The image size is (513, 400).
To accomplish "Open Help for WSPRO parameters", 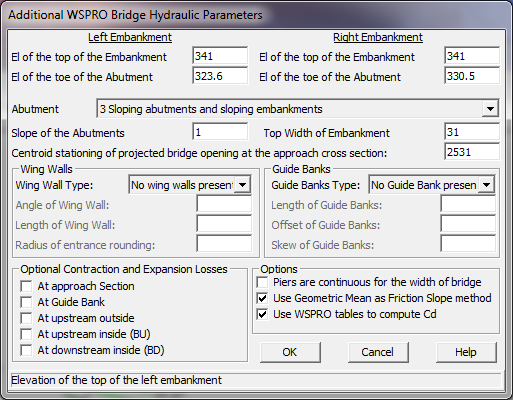I will [466, 352].
